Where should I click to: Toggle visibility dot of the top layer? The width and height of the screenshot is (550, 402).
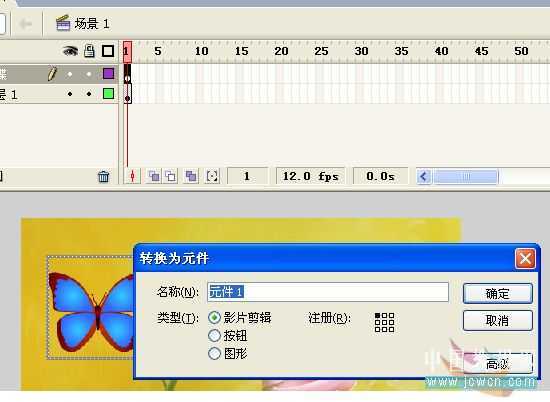tap(70, 74)
